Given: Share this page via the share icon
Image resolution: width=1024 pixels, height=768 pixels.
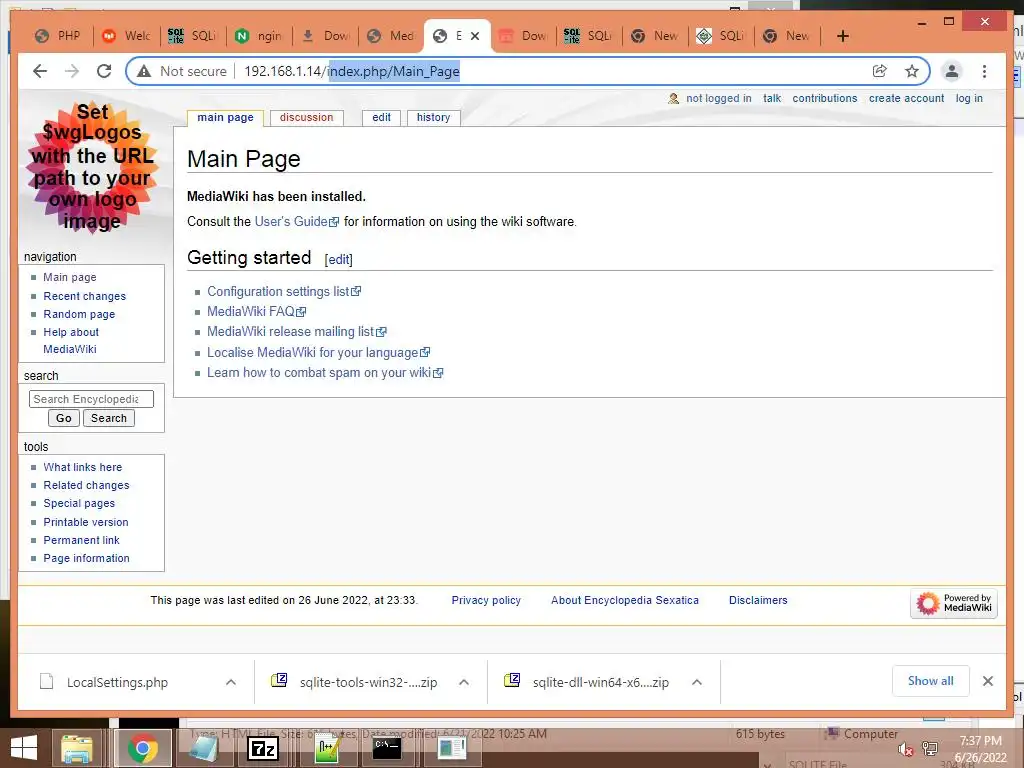Looking at the screenshot, I should tap(880, 71).
